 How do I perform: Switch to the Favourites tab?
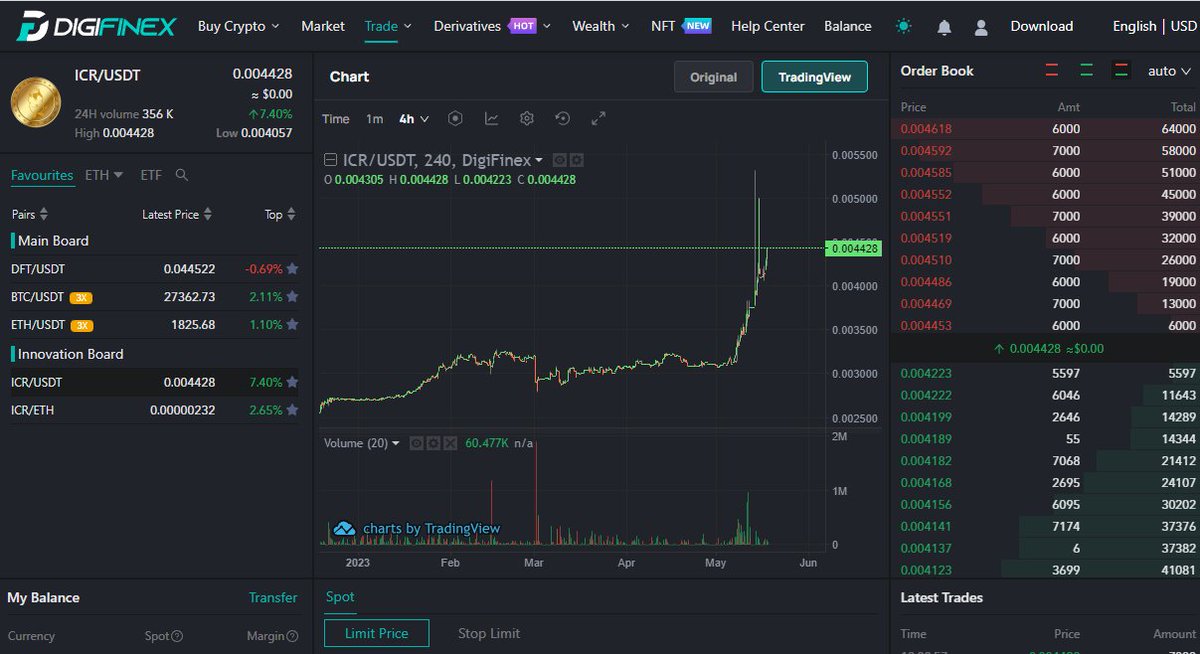pyautogui.click(x=42, y=175)
